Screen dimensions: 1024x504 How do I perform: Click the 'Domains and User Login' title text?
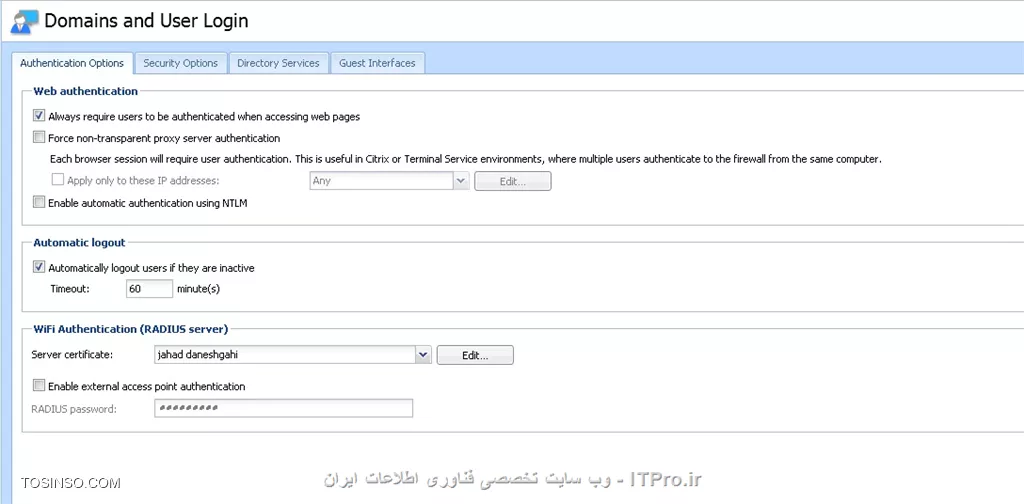tap(146, 21)
